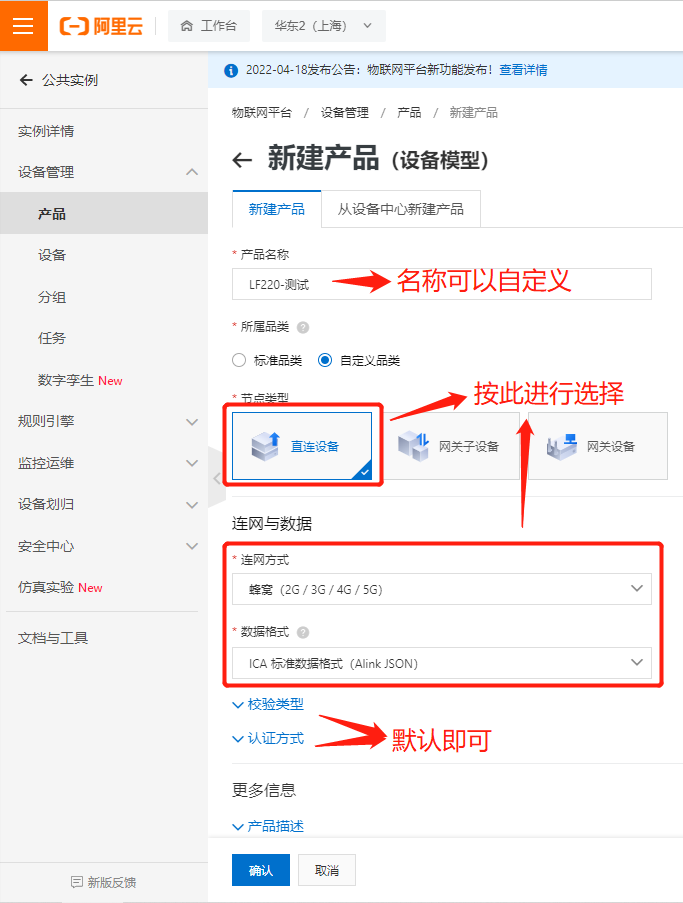Open 设备 in the sidebar menu
The height and width of the screenshot is (903, 683).
(x=52, y=255)
